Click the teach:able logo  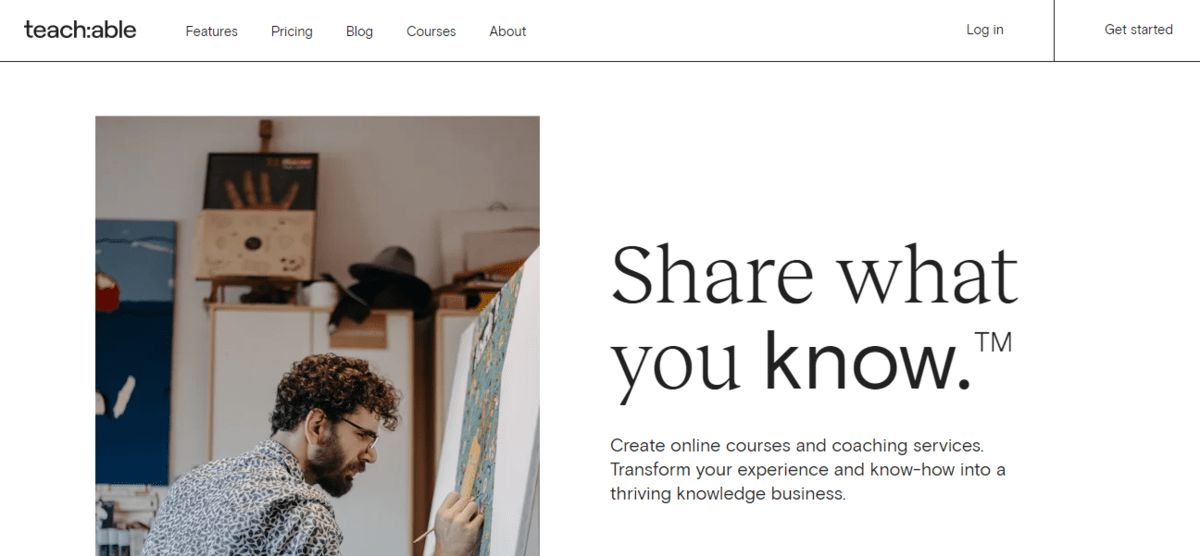(80, 29)
